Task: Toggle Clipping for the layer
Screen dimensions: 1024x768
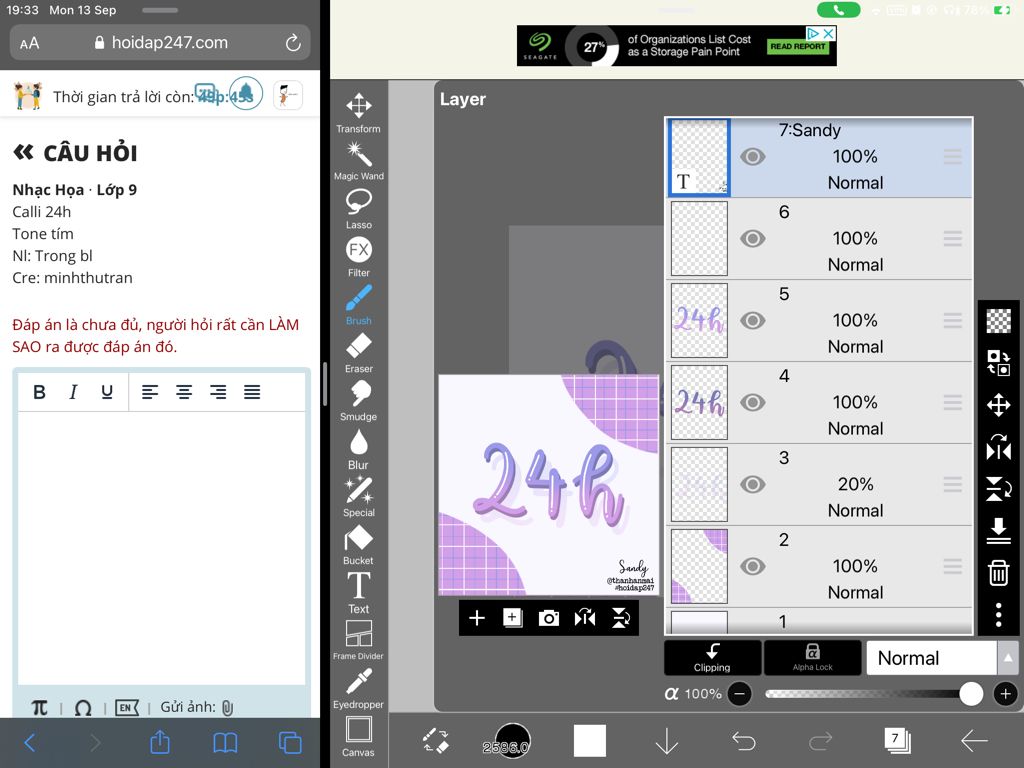Action: click(712, 658)
